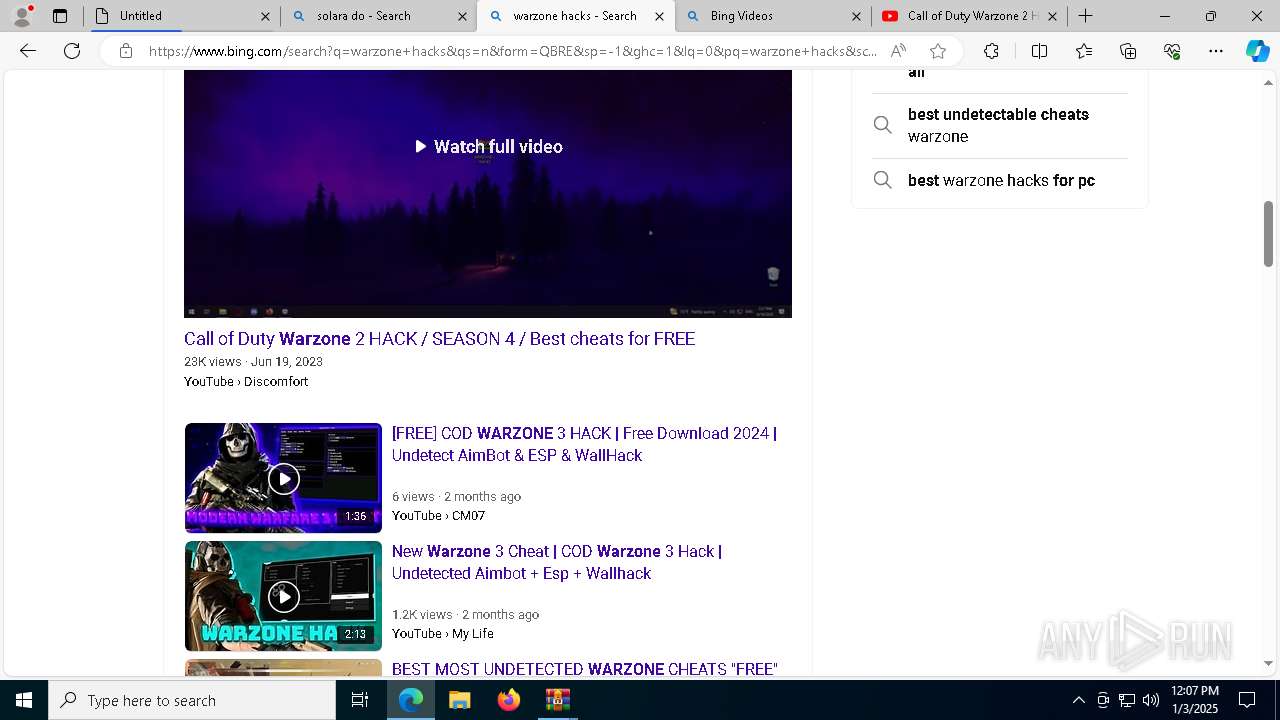Activate Read aloud icon in address bar
The image size is (1280, 720).
[898, 51]
